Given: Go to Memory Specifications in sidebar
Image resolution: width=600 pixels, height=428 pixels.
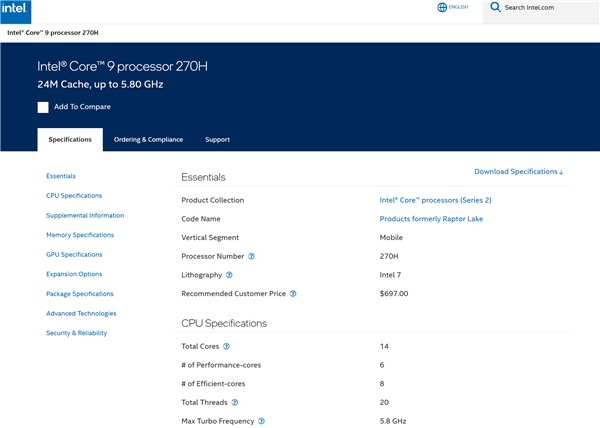Looking at the screenshot, I should coord(80,235).
